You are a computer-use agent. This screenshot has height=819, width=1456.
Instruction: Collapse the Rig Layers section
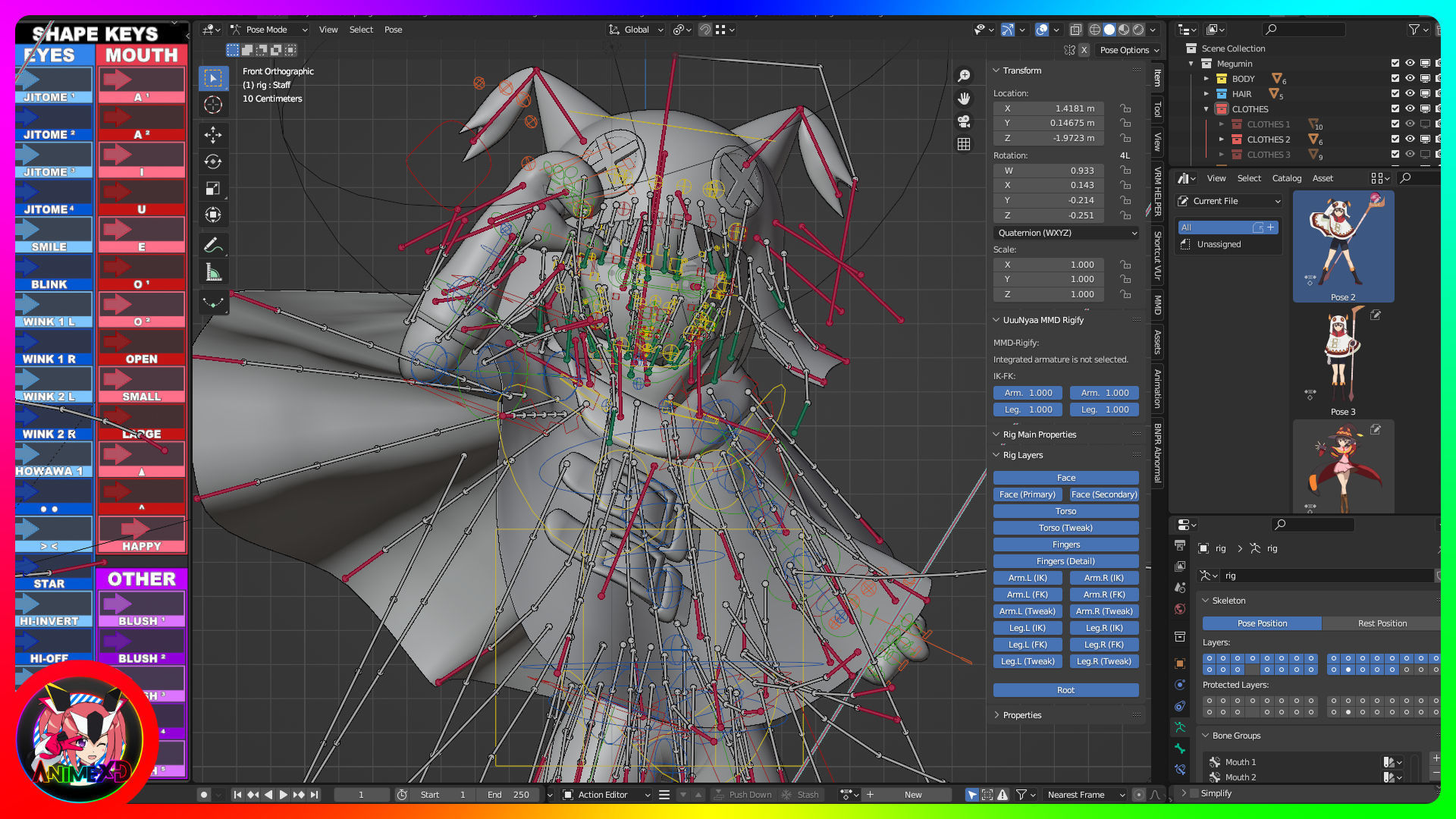1021,455
